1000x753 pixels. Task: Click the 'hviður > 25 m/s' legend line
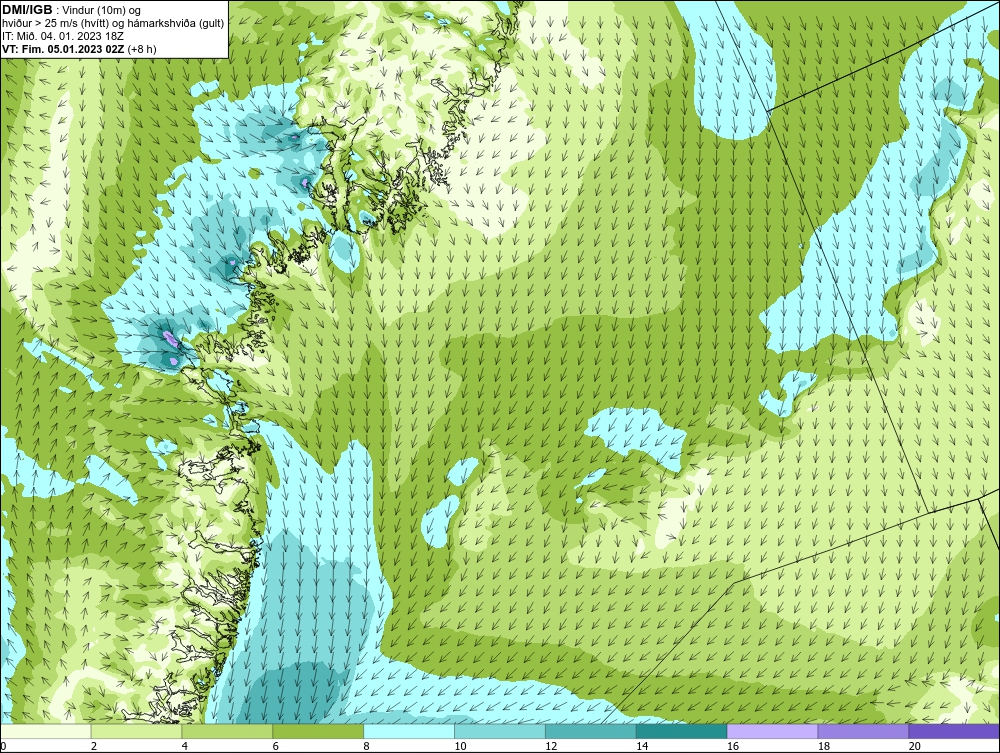pyautogui.click(x=113, y=23)
